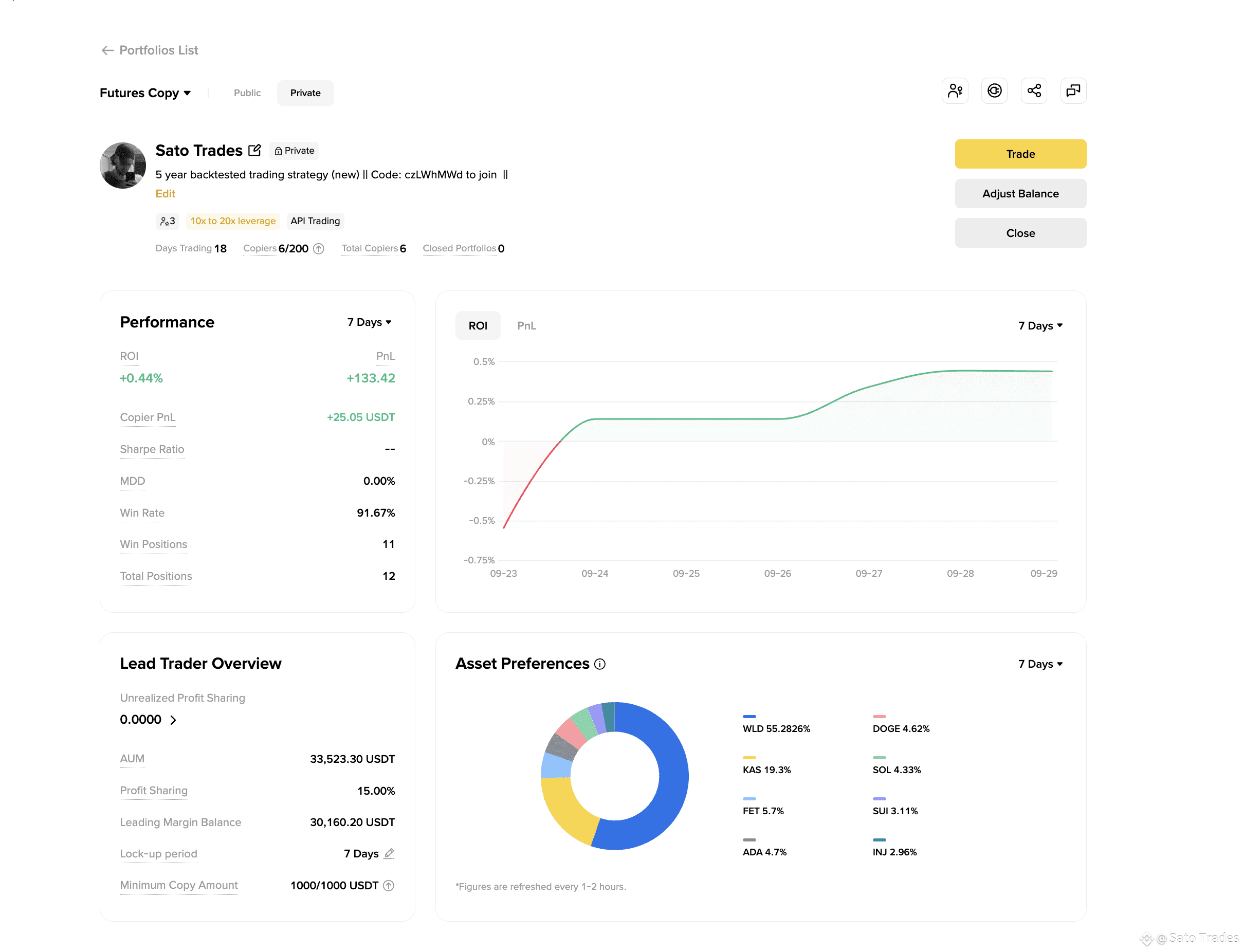
Task: Switch to the PnL chart tab
Action: point(526,326)
